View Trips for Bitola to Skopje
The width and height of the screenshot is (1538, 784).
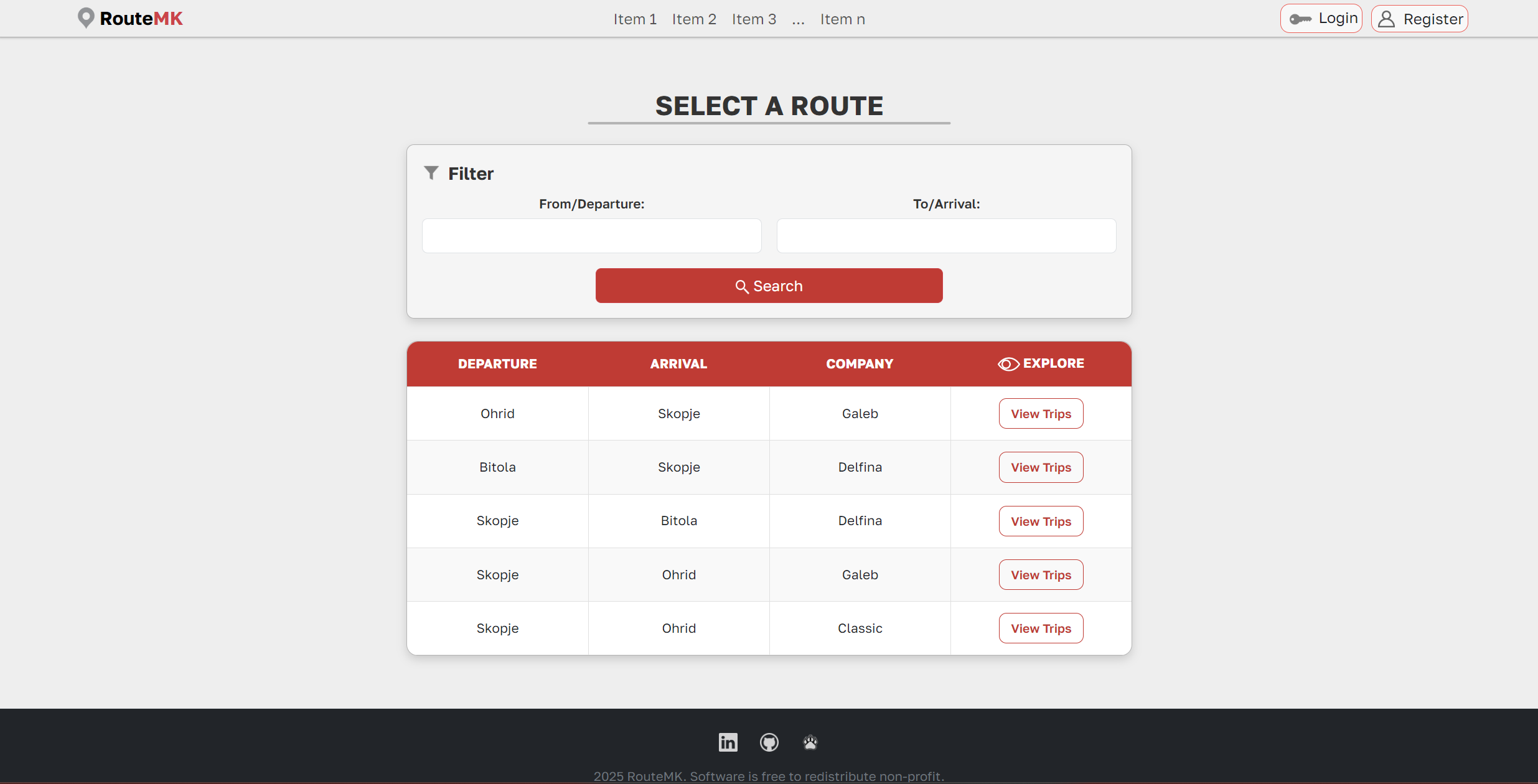tap(1041, 467)
